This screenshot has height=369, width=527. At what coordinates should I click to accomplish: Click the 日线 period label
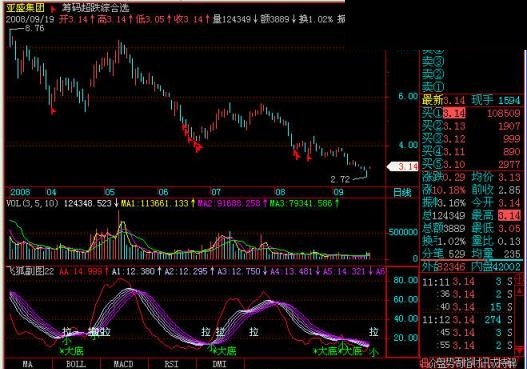(x=402, y=193)
